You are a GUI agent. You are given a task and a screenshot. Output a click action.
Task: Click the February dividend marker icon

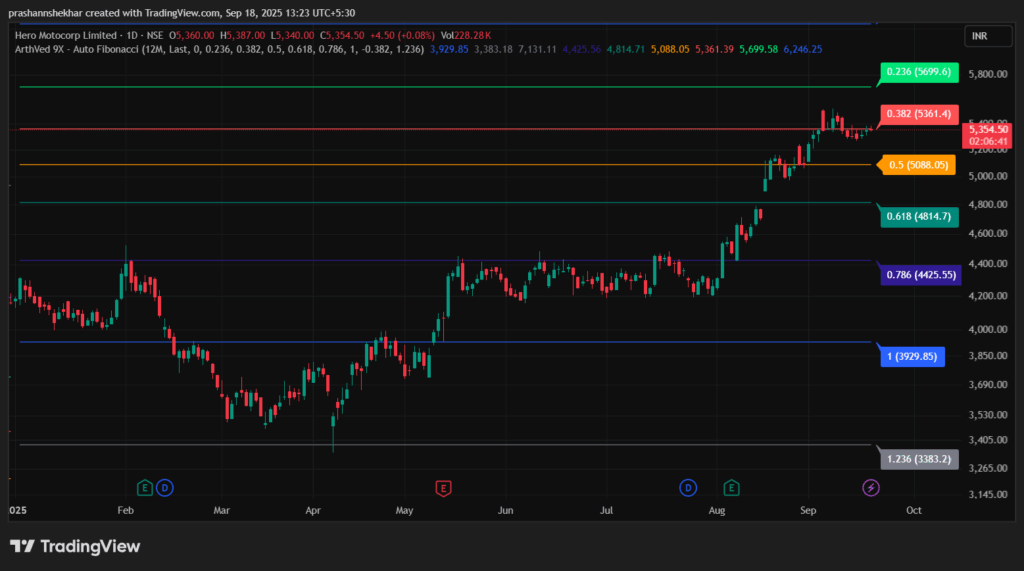point(164,487)
